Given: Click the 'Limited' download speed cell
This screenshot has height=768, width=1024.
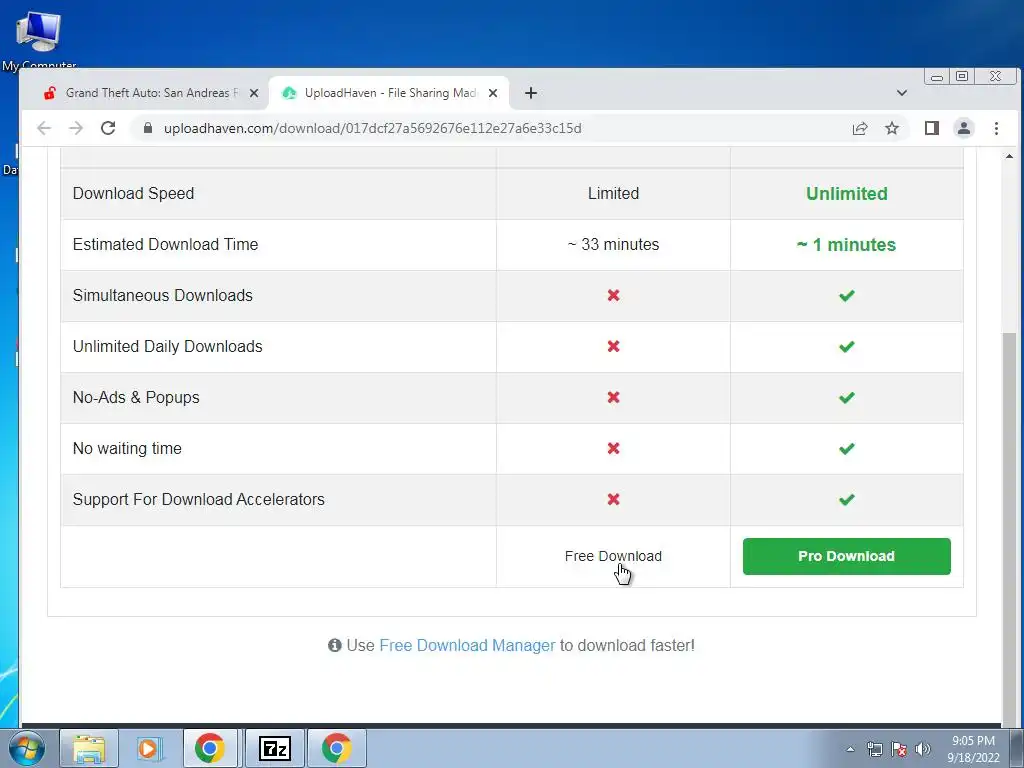Looking at the screenshot, I should [613, 193].
